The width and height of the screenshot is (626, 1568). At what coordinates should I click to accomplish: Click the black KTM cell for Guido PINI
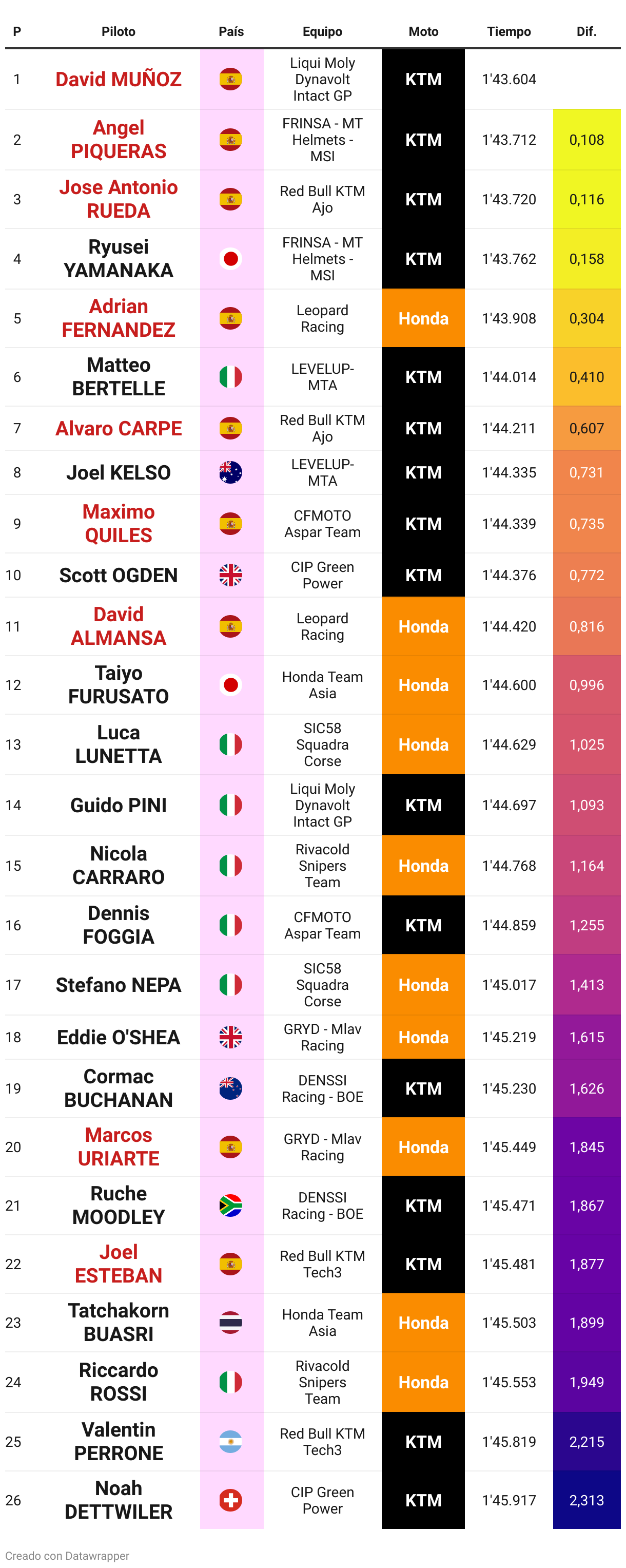423,805
